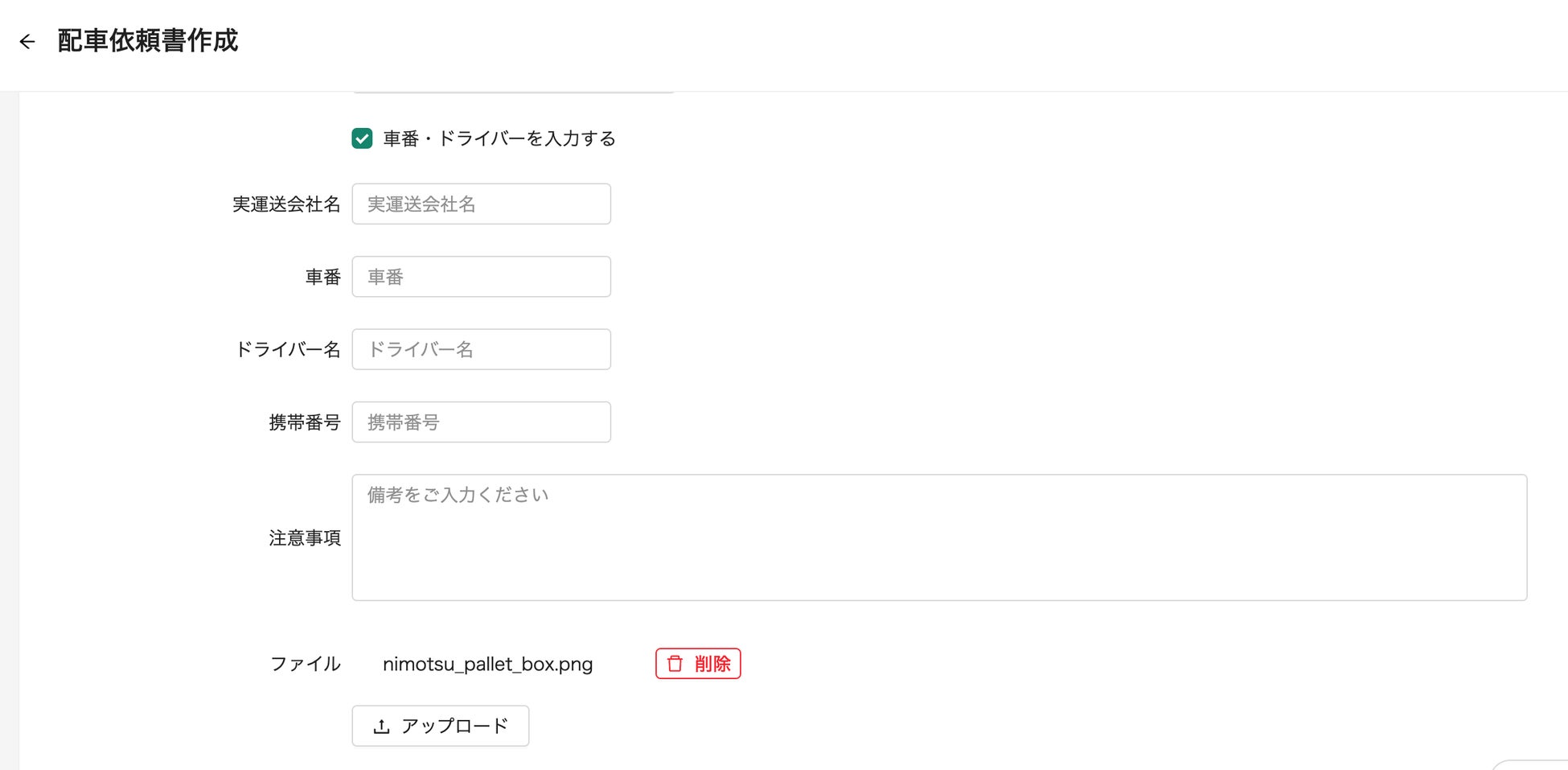Image resolution: width=1568 pixels, height=770 pixels.
Task: Click the trash can icon
Action: (x=675, y=664)
